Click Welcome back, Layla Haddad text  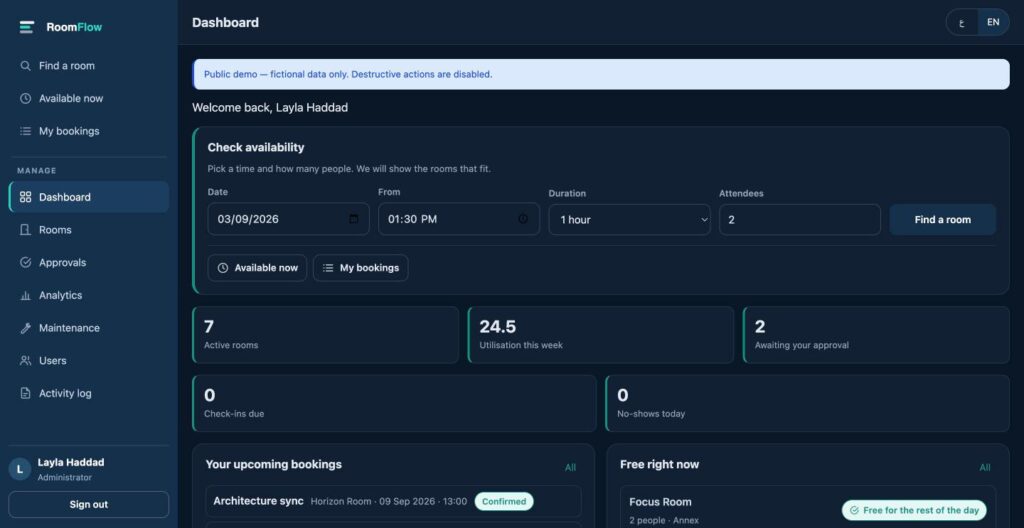pos(270,108)
